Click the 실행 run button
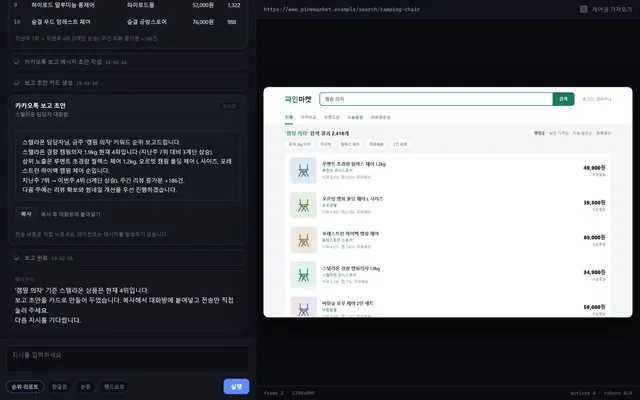This screenshot has height=400, width=640. (x=236, y=387)
